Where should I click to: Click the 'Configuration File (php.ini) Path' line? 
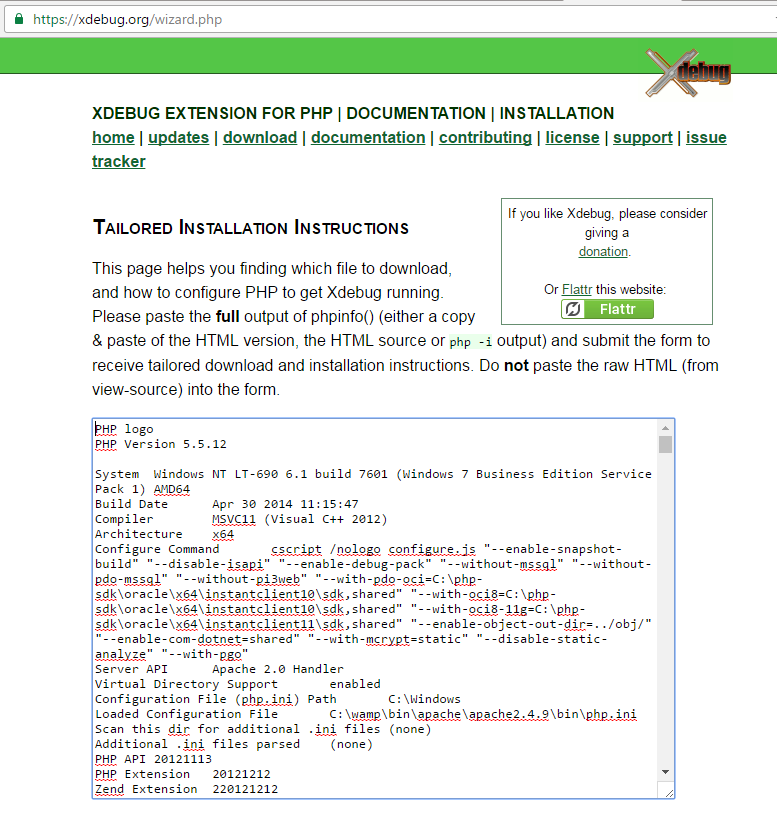tap(278, 699)
